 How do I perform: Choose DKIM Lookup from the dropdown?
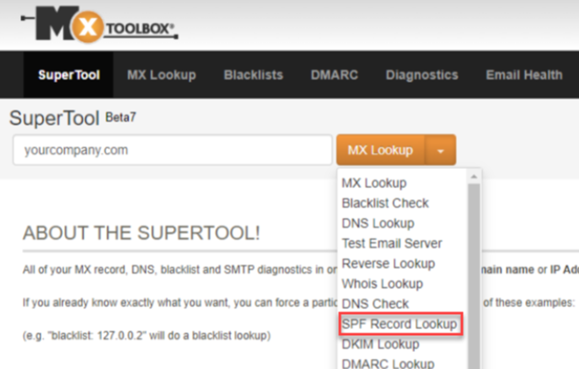[380, 344]
